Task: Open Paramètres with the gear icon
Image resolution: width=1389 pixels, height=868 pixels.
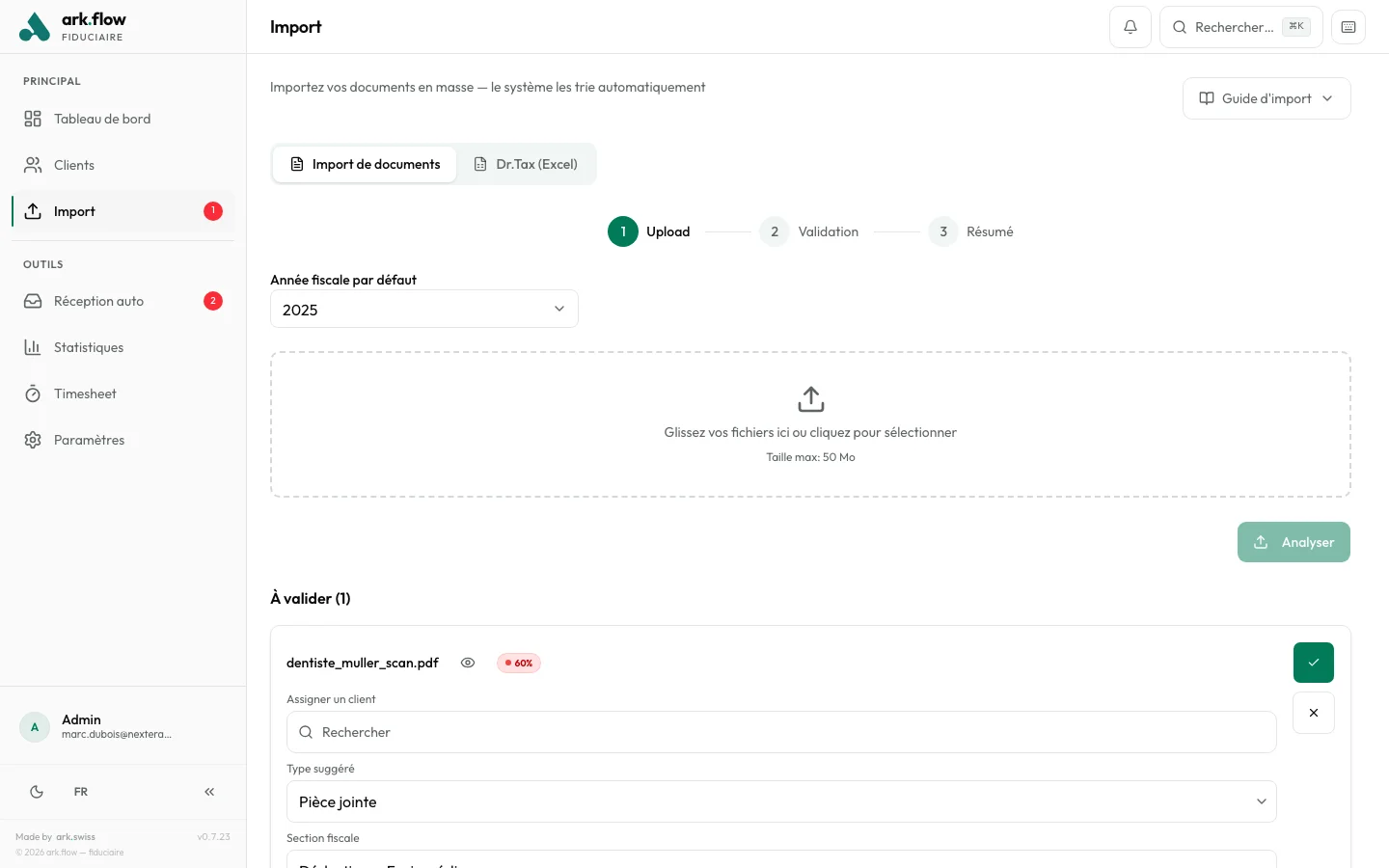Action: coord(33,440)
